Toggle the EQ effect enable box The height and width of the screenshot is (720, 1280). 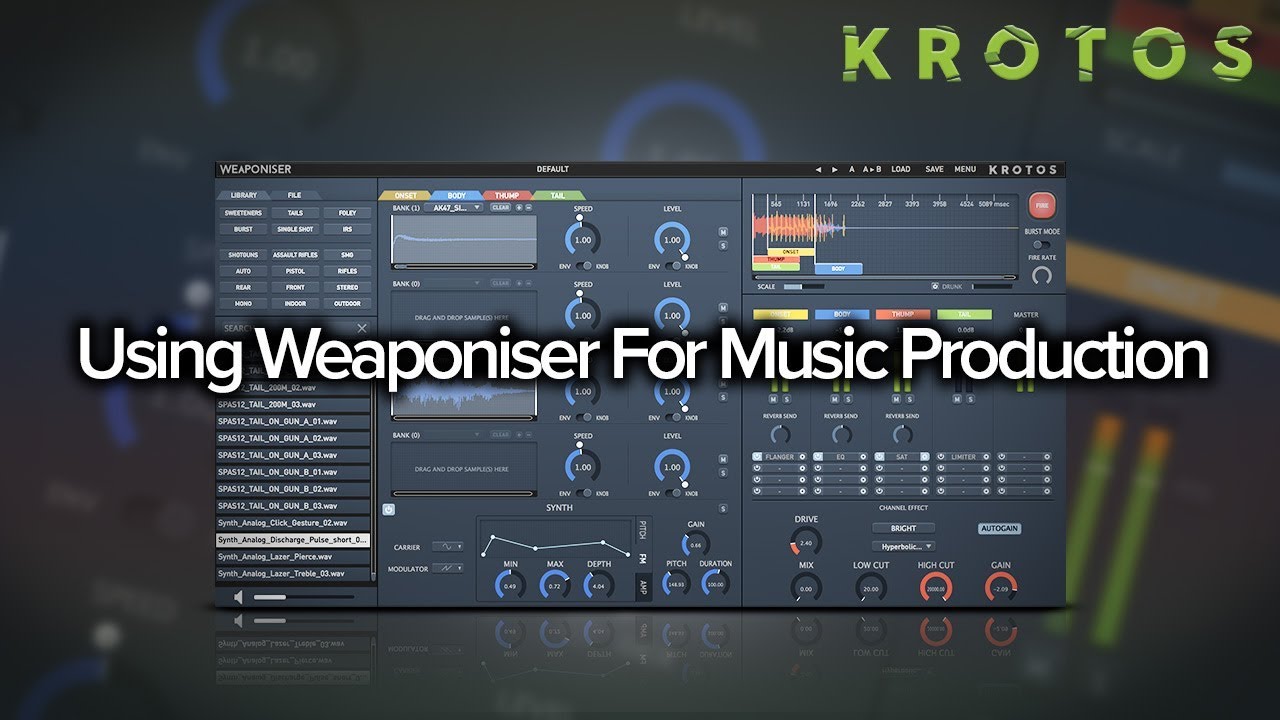(x=818, y=456)
